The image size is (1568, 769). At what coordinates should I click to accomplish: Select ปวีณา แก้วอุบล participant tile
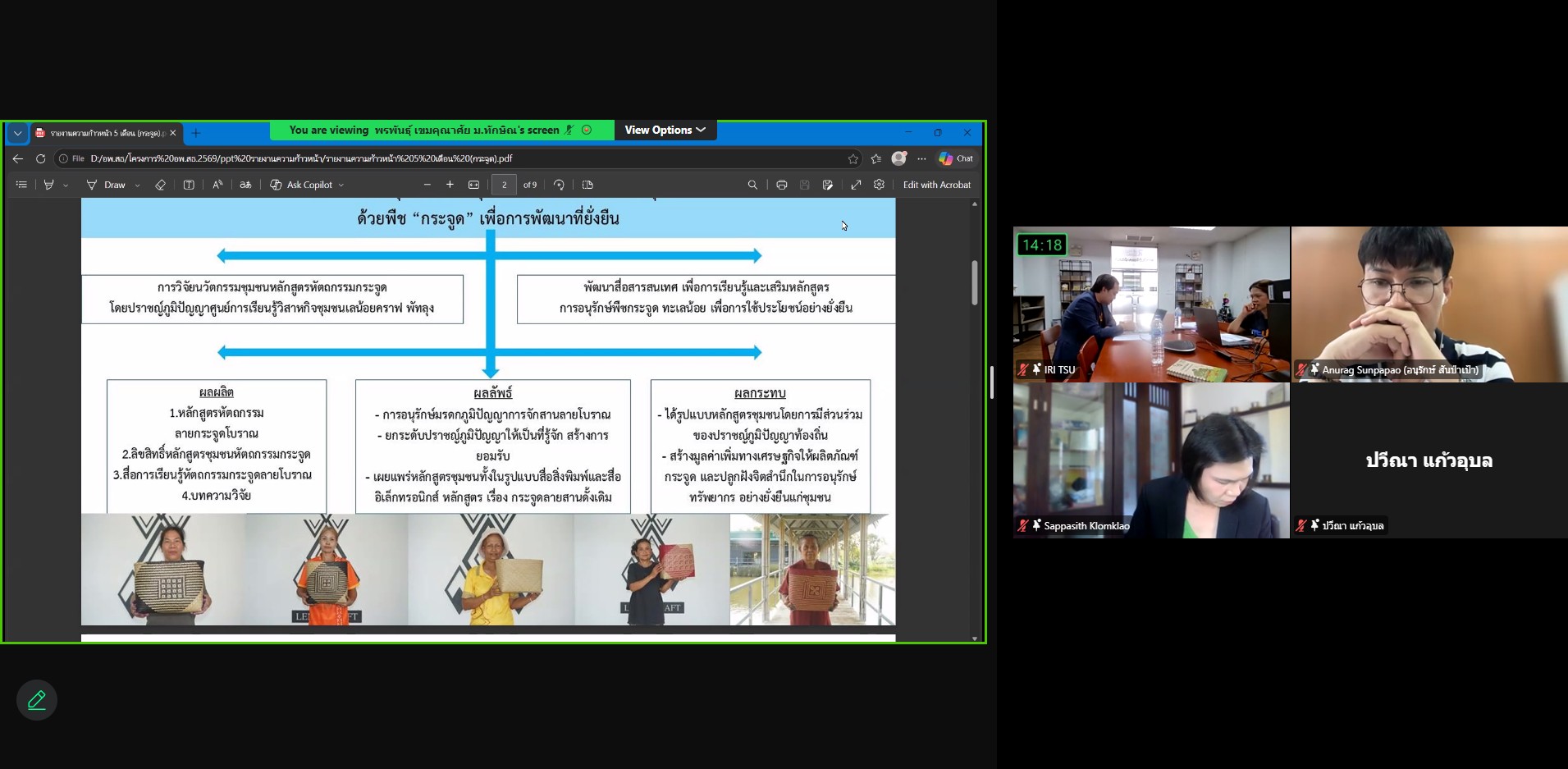point(1429,460)
